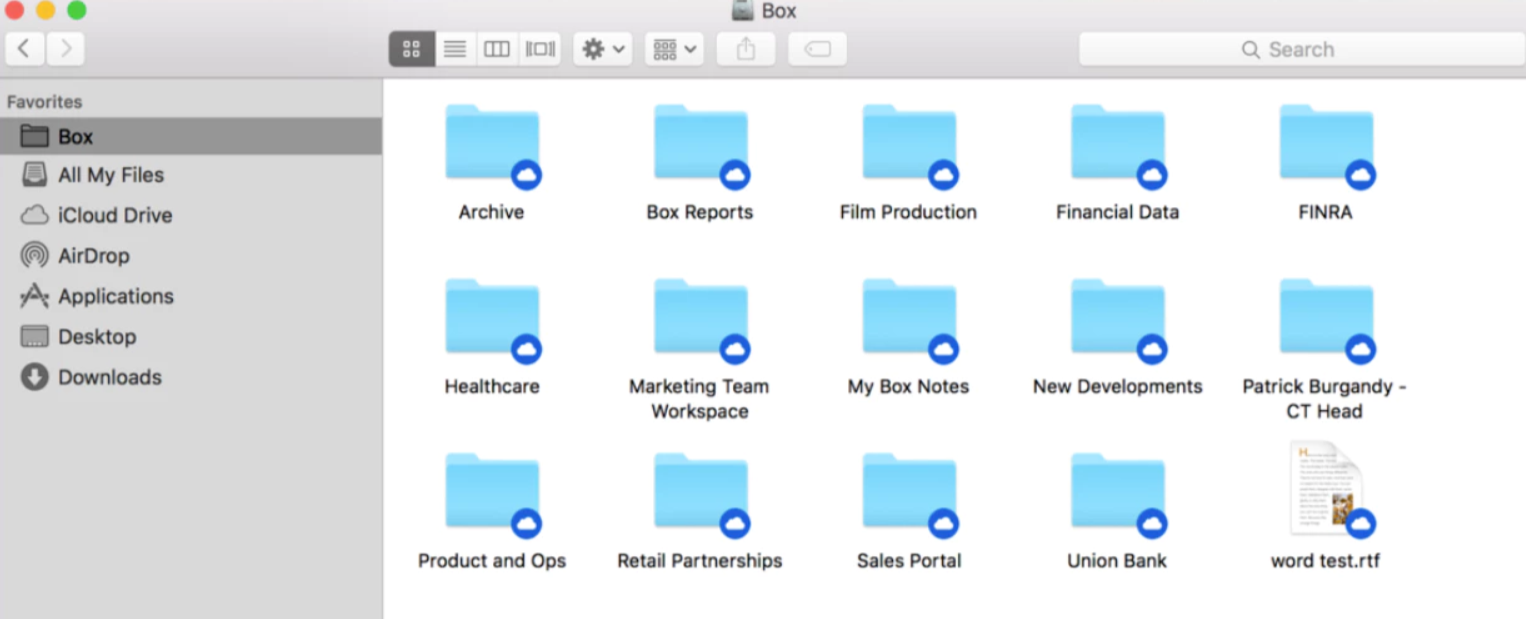Open the Action gear dropdown menu

click(x=603, y=49)
